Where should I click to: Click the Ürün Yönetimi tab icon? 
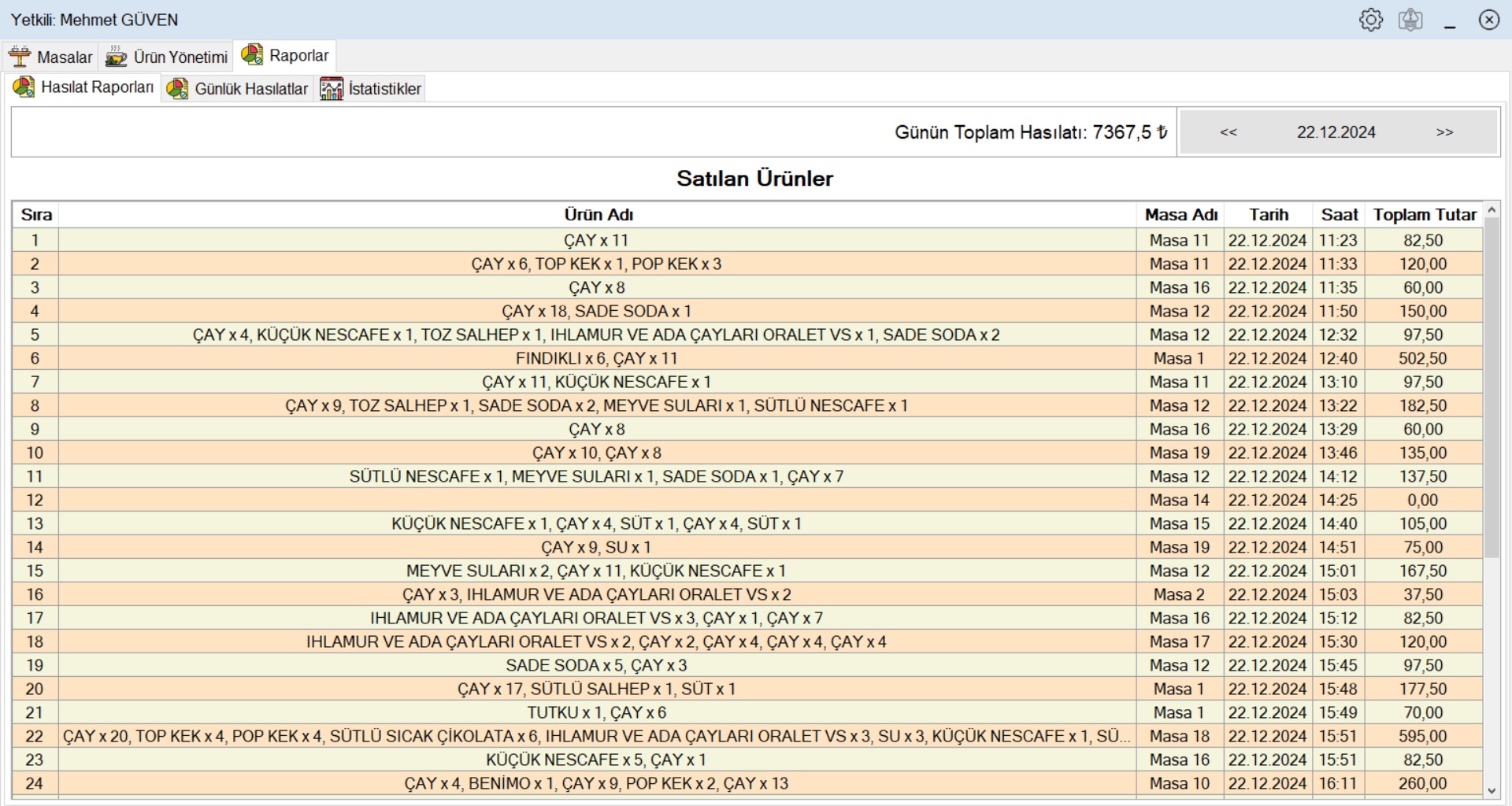tap(117, 57)
